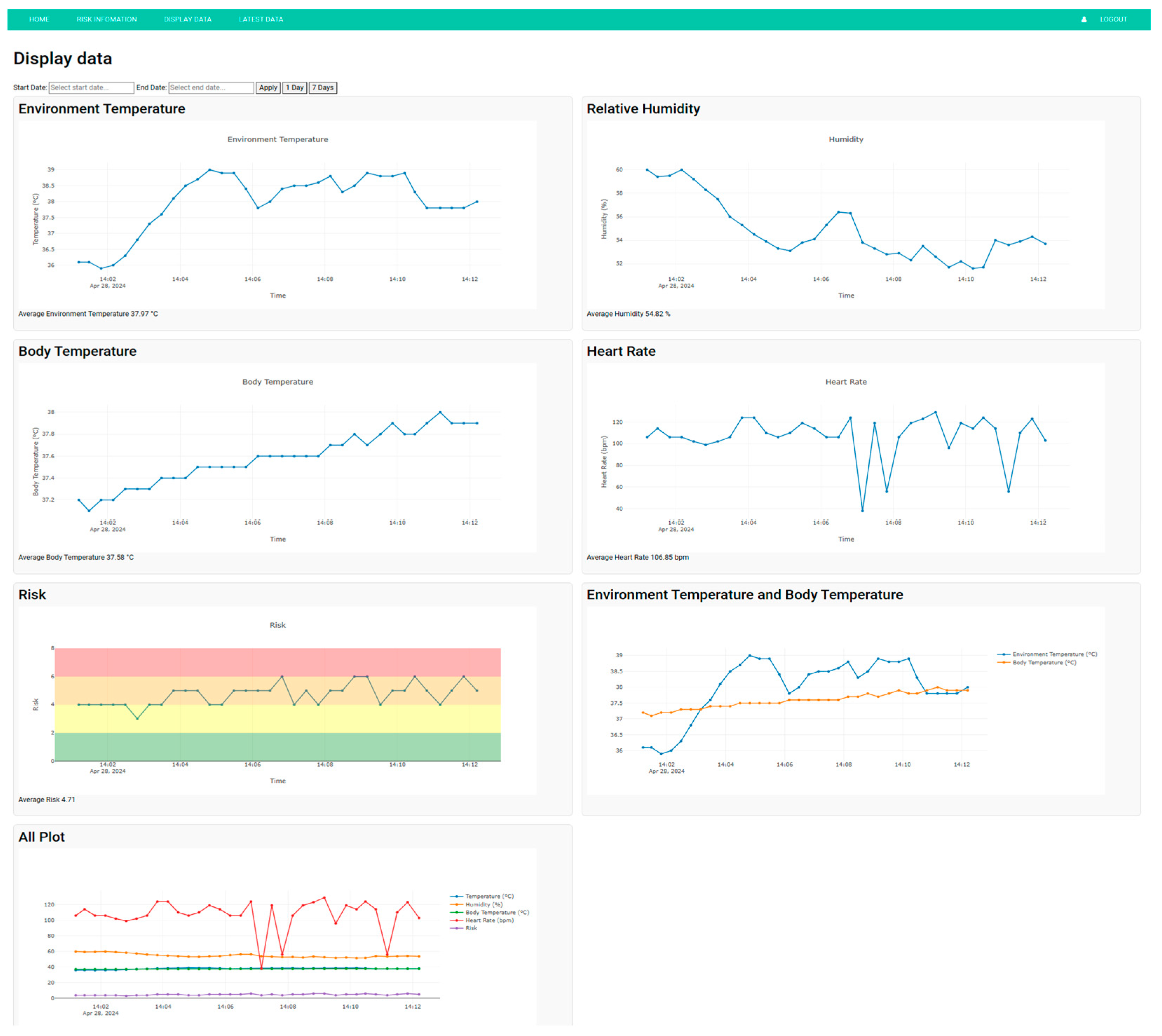Open the Home menu item
The width and height of the screenshot is (1162, 1036).
(x=39, y=19)
